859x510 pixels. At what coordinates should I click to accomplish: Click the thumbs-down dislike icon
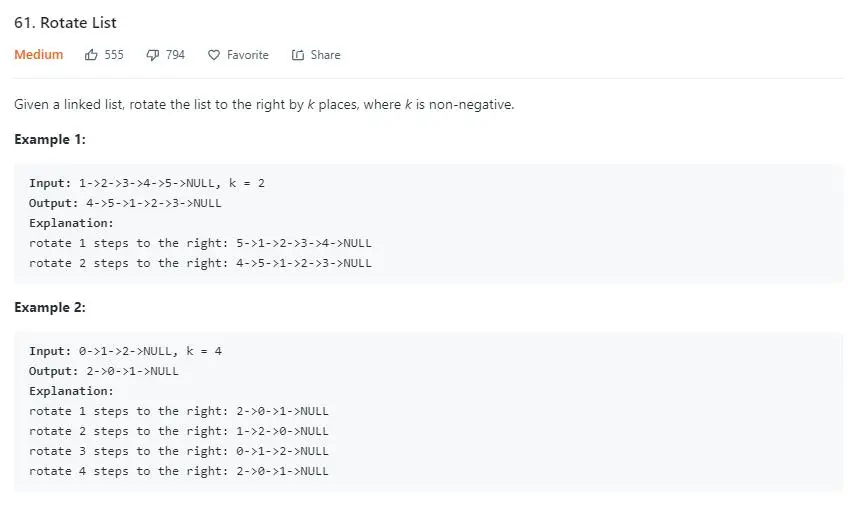point(152,55)
